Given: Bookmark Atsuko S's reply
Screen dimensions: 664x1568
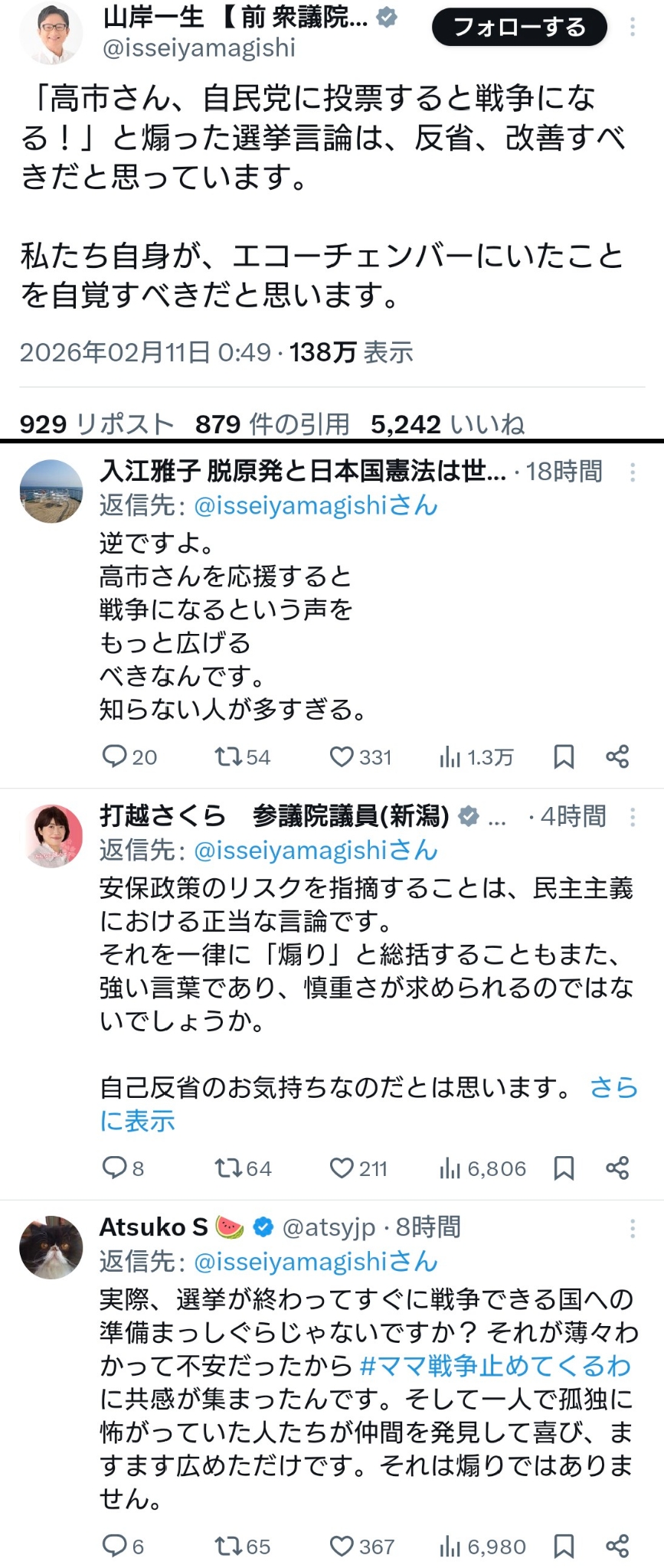Looking at the screenshot, I should (564, 1547).
